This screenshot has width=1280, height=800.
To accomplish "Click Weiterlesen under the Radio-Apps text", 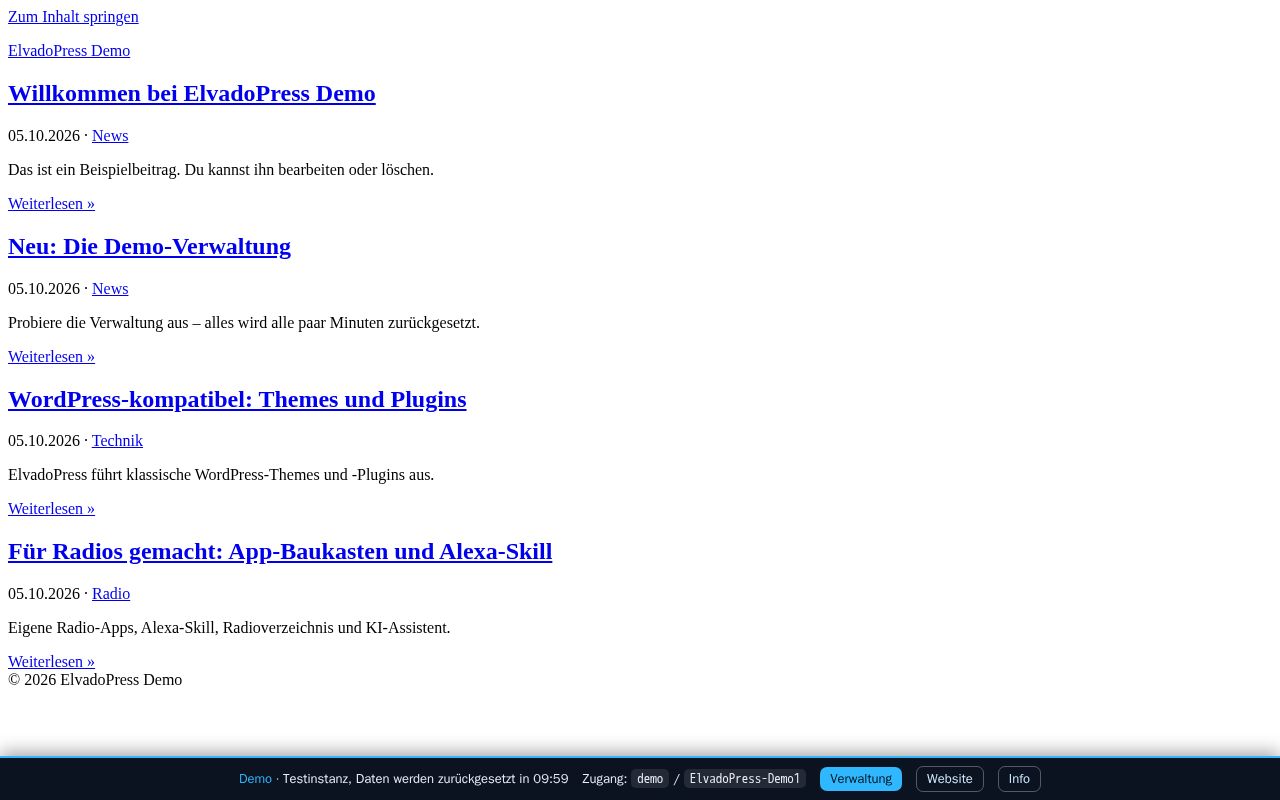I will tap(51, 662).
